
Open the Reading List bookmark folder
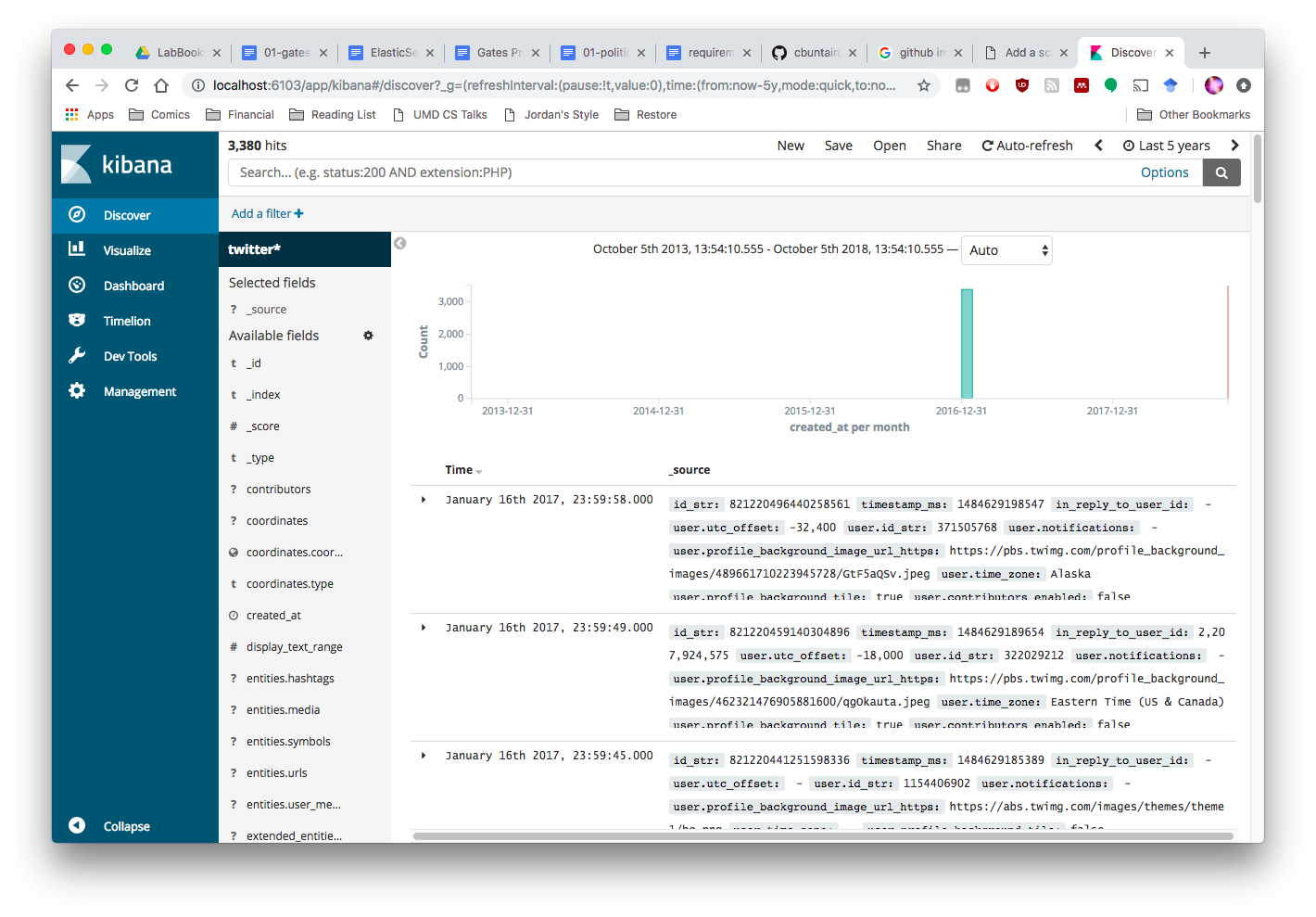point(333,115)
